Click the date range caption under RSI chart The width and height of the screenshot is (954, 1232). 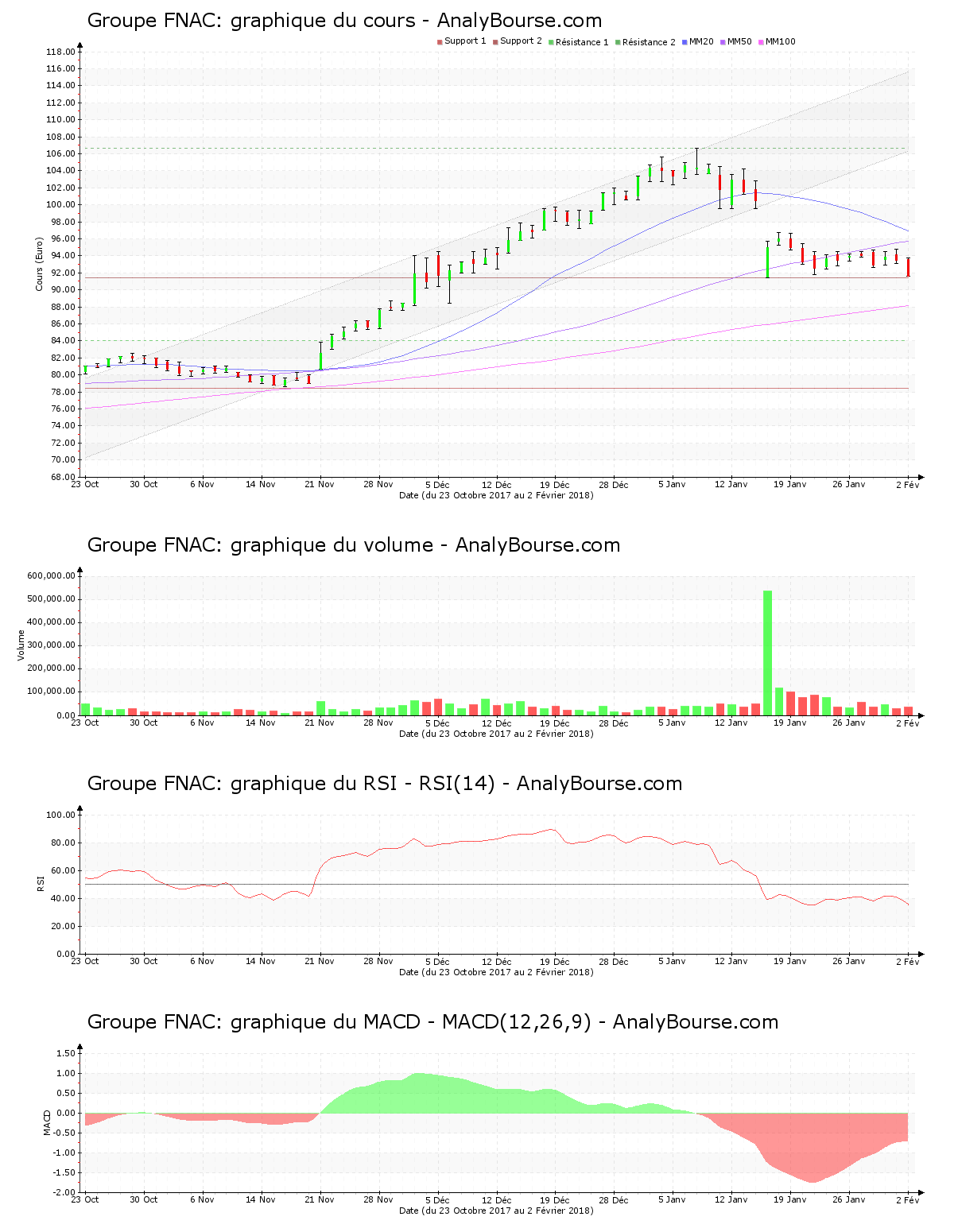496,972
